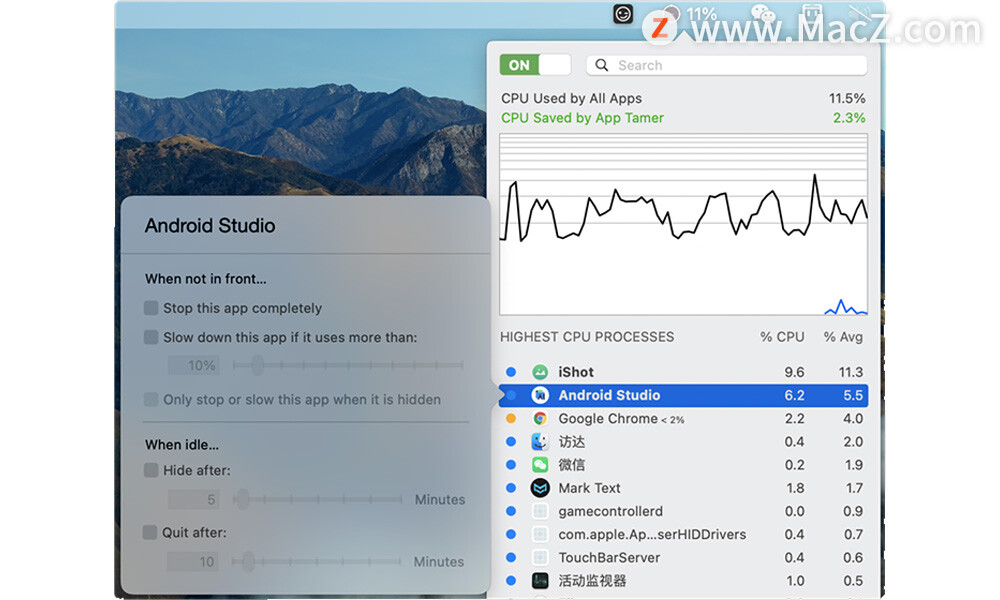The width and height of the screenshot is (1000, 600).
Task: Click the Google Chrome icon in process list
Action: tap(540, 418)
